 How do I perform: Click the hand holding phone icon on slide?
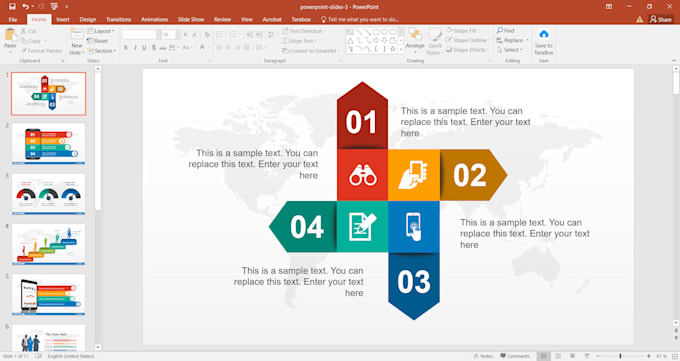[x=412, y=175]
